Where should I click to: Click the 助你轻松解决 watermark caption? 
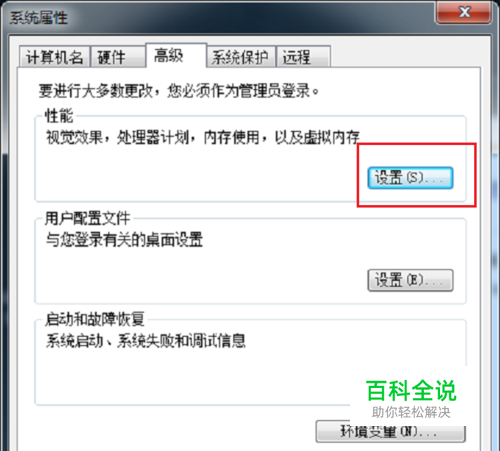pos(411,412)
